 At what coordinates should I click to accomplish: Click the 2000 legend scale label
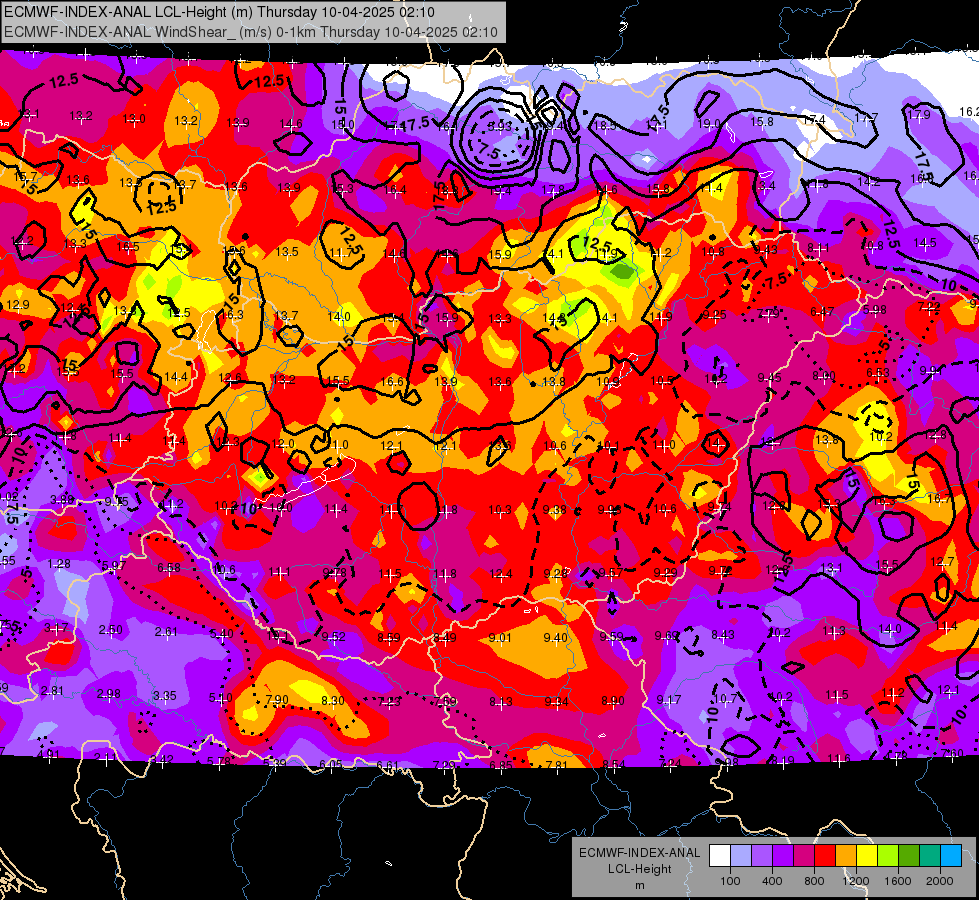click(x=940, y=881)
